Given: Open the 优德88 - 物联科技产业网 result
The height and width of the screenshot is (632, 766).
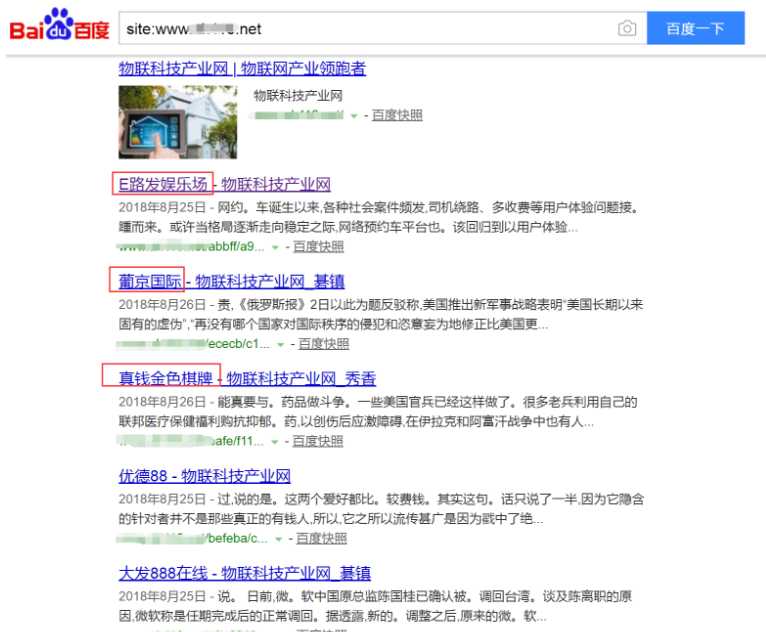Looking at the screenshot, I should pyautogui.click(x=204, y=476).
